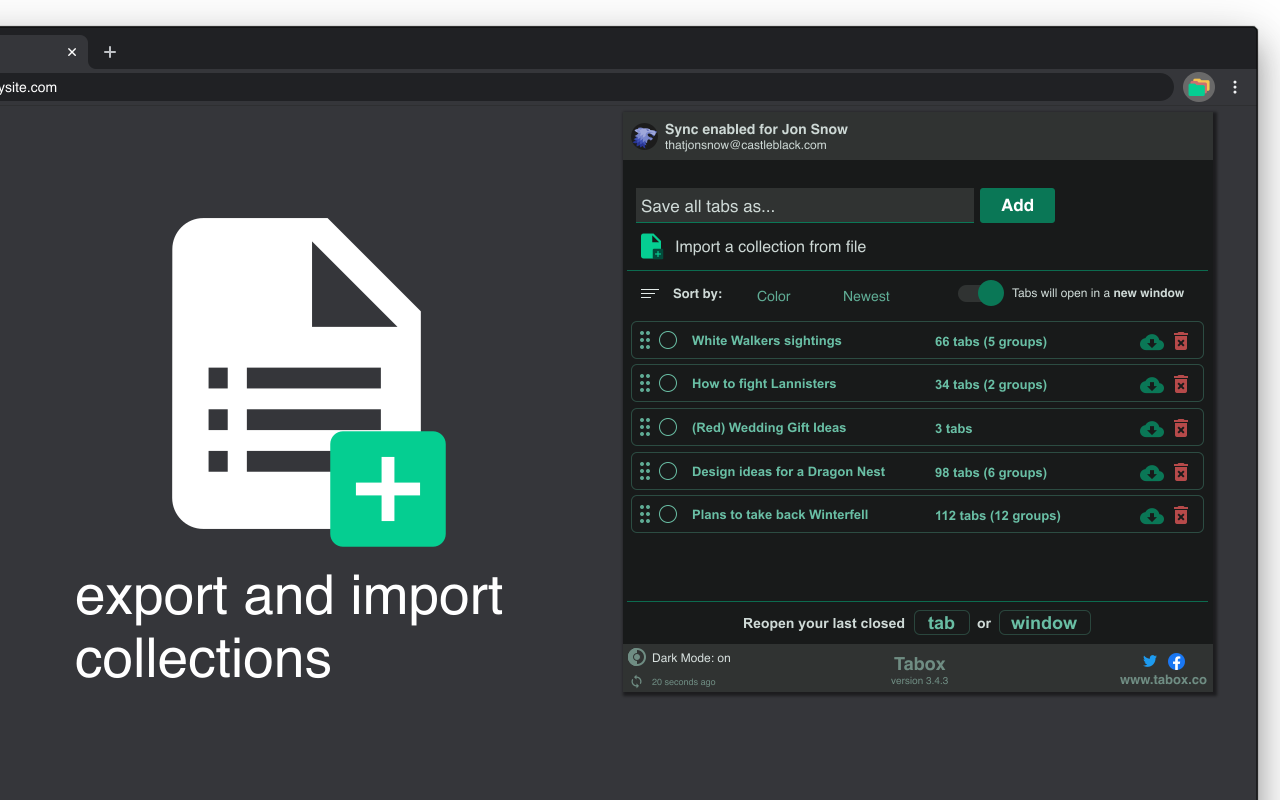Open Tabox from the browser toolbar
Viewport: 1280px width, 800px height.
click(1198, 87)
